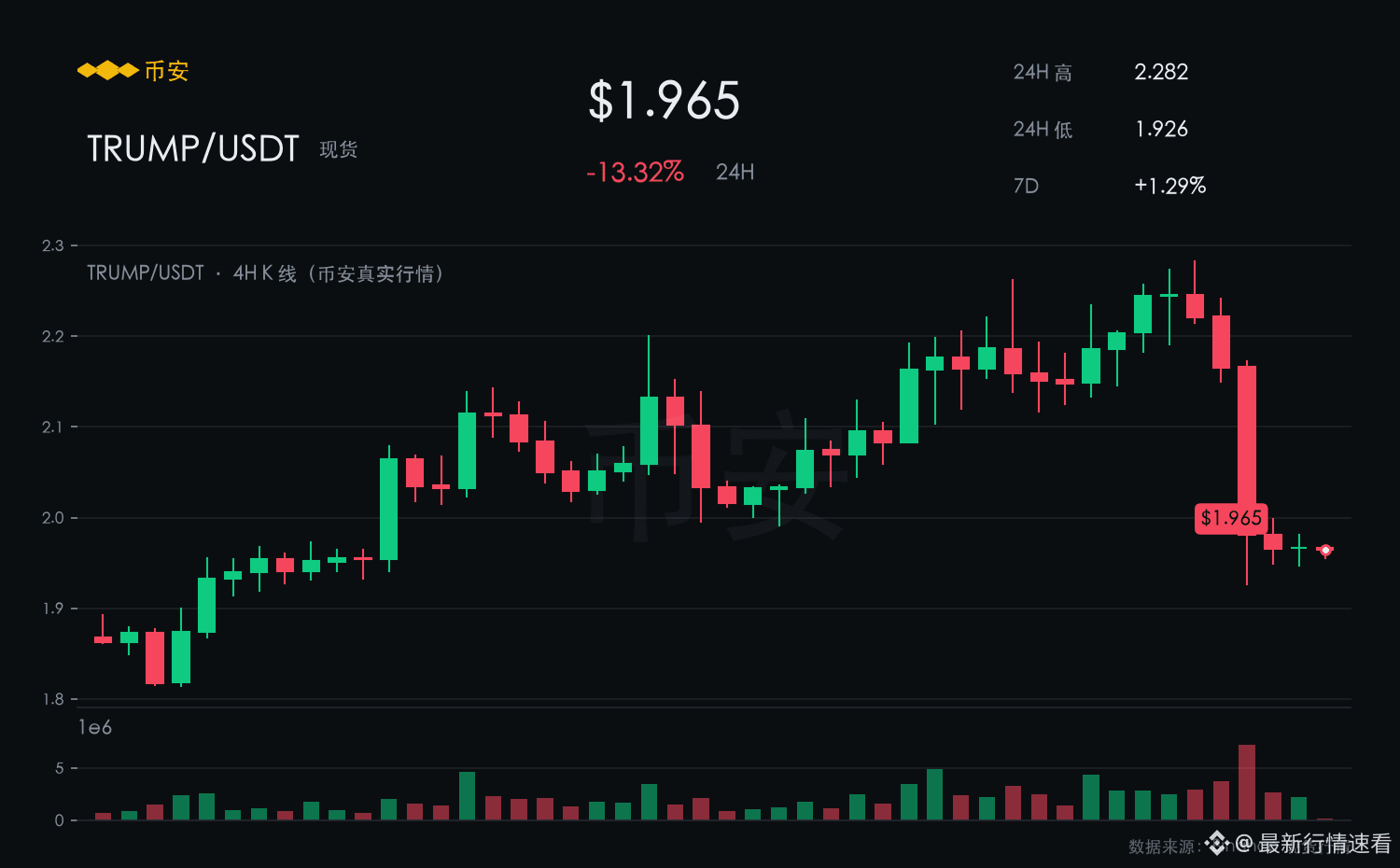Click the red current-price dot marker
Image resolution: width=1400 pixels, height=868 pixels.
[1325, 550]
